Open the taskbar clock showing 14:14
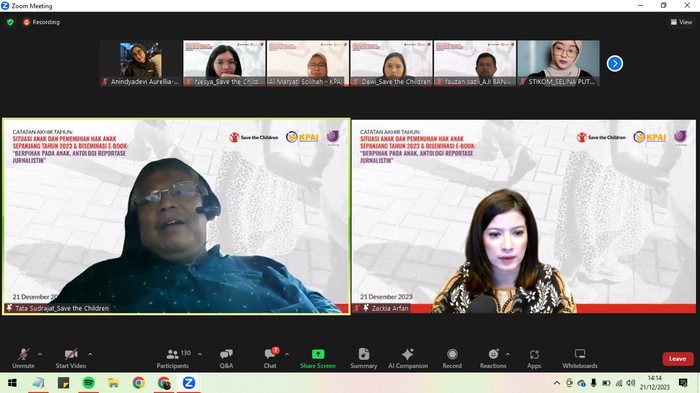 pyautogui.click(x=655, y=383)
